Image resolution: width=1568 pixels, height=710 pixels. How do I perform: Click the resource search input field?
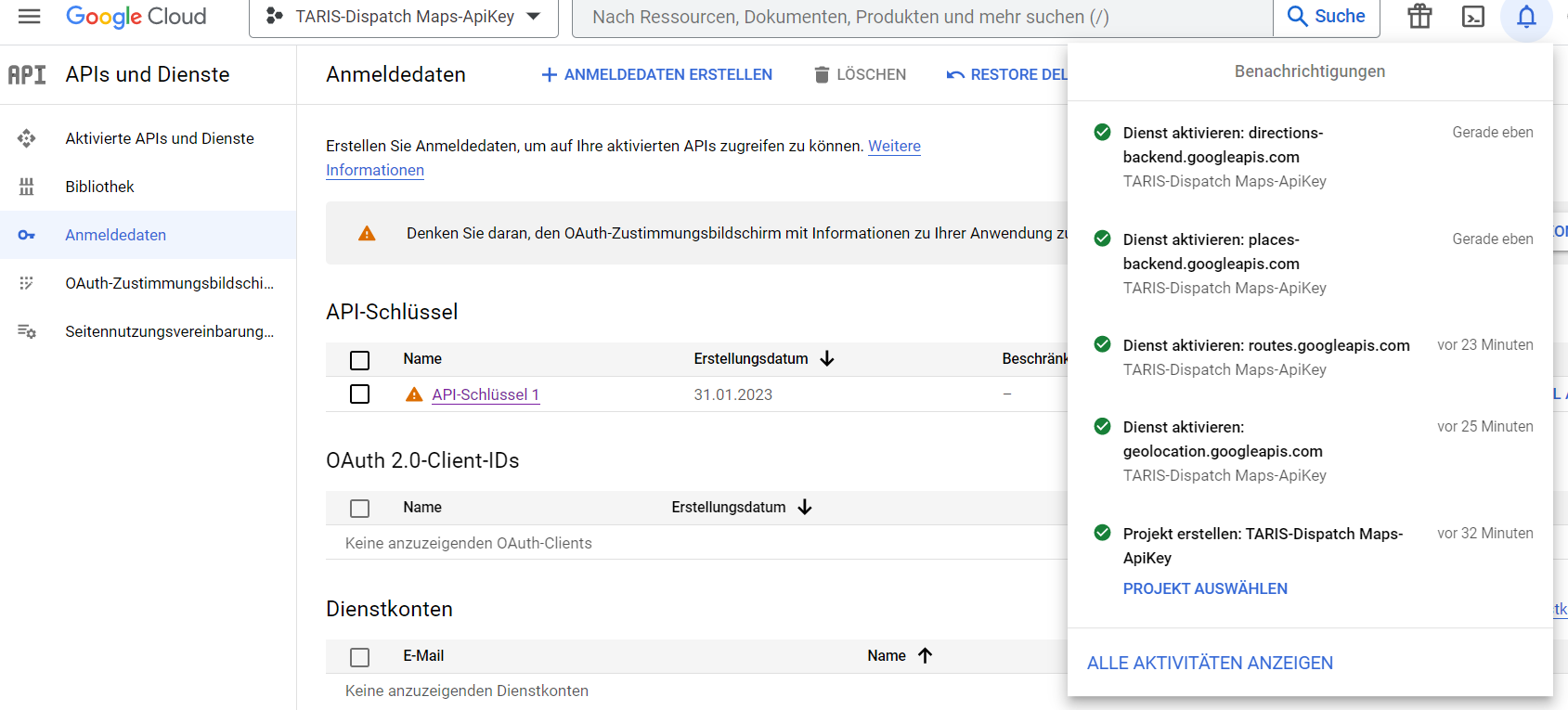point(919,17)
